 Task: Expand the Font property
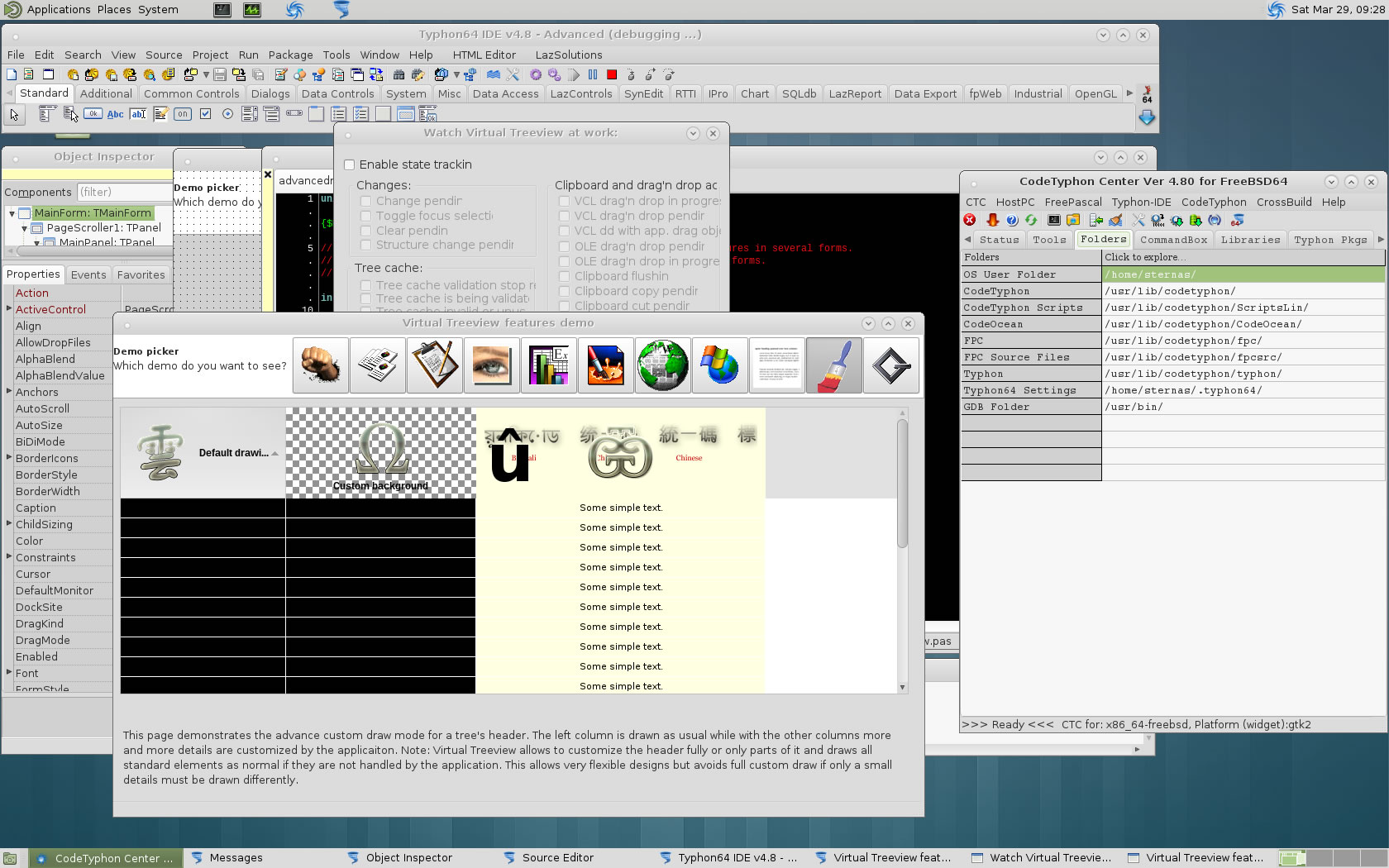click(9, 672)
